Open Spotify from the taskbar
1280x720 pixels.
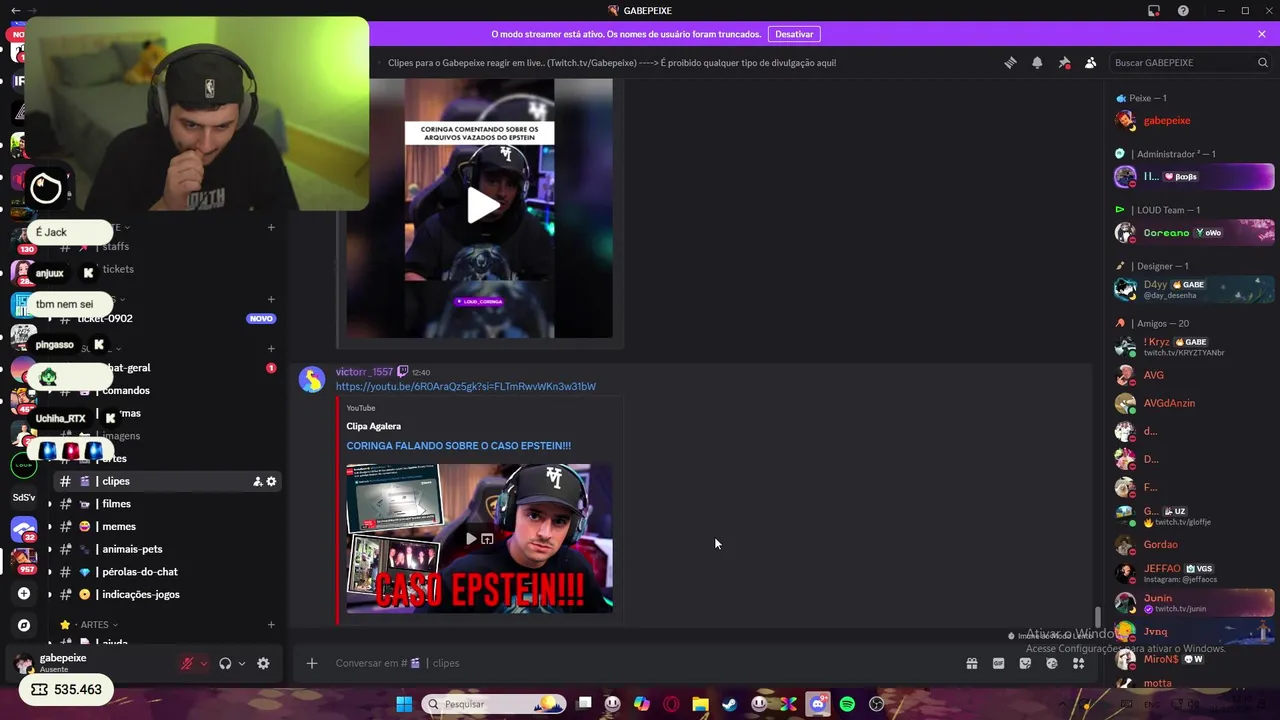pos(847,704)
